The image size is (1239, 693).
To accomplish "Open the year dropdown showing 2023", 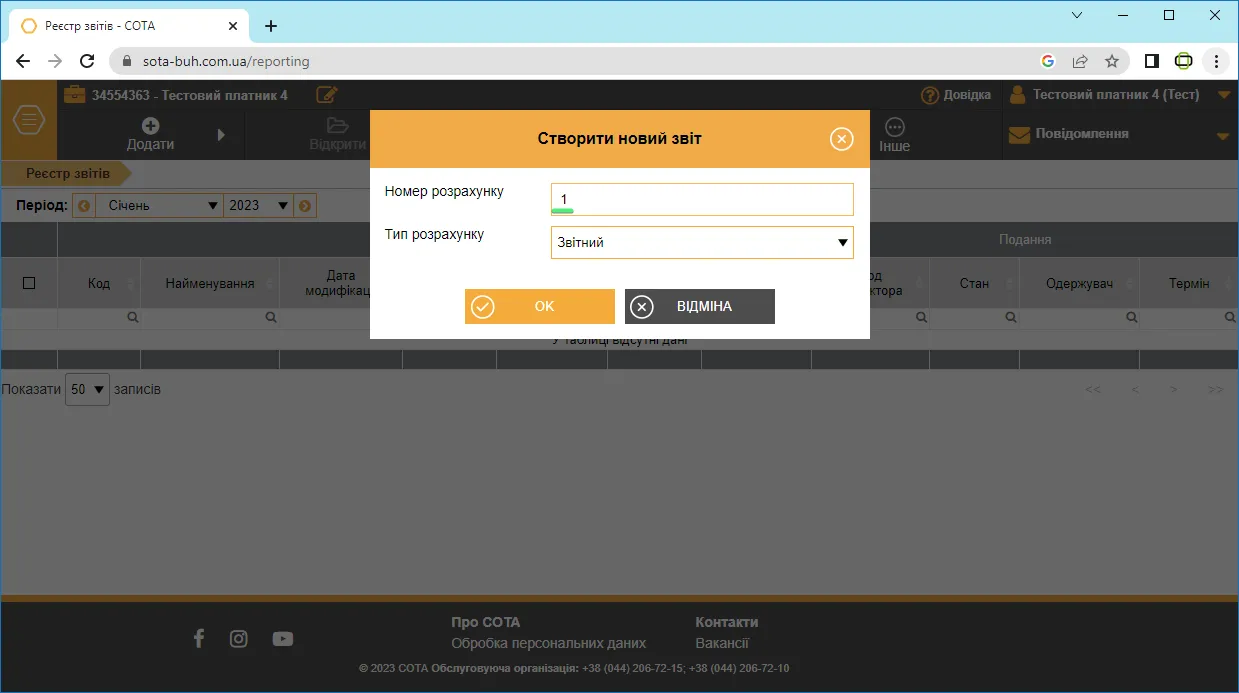I will click(258, 206).
